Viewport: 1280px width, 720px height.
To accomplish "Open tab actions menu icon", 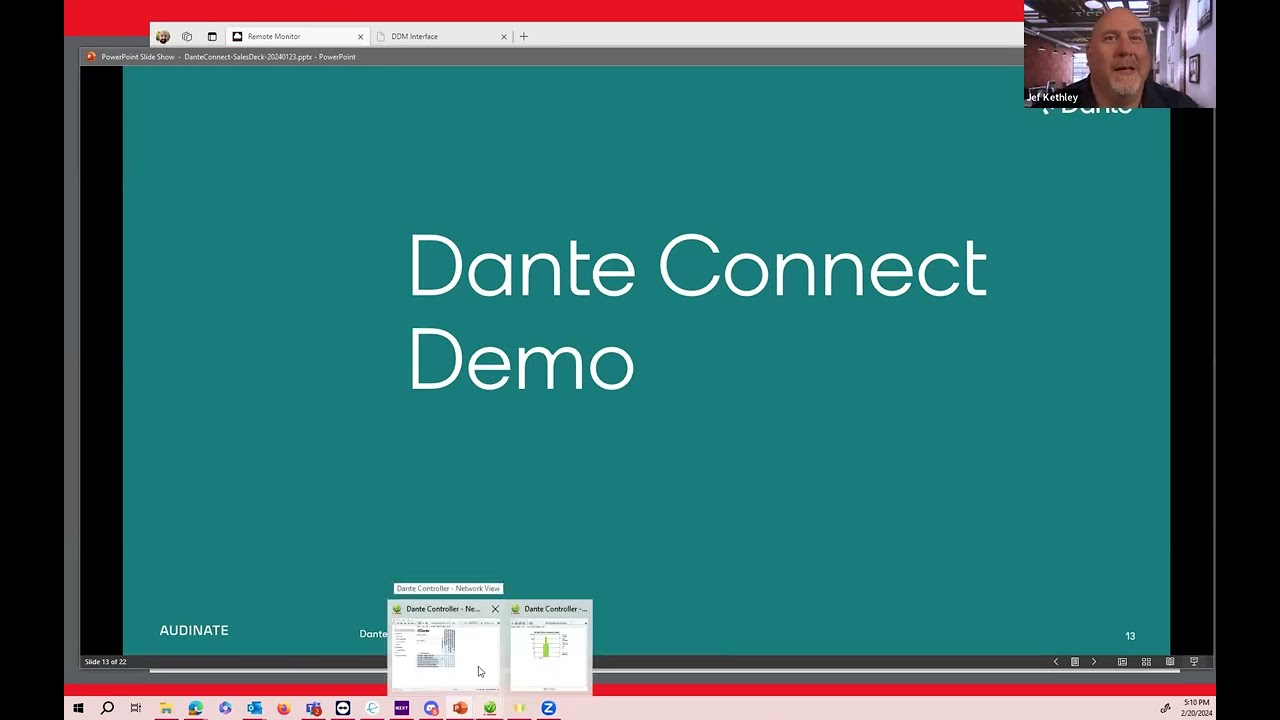I will [x=212, y=37].
